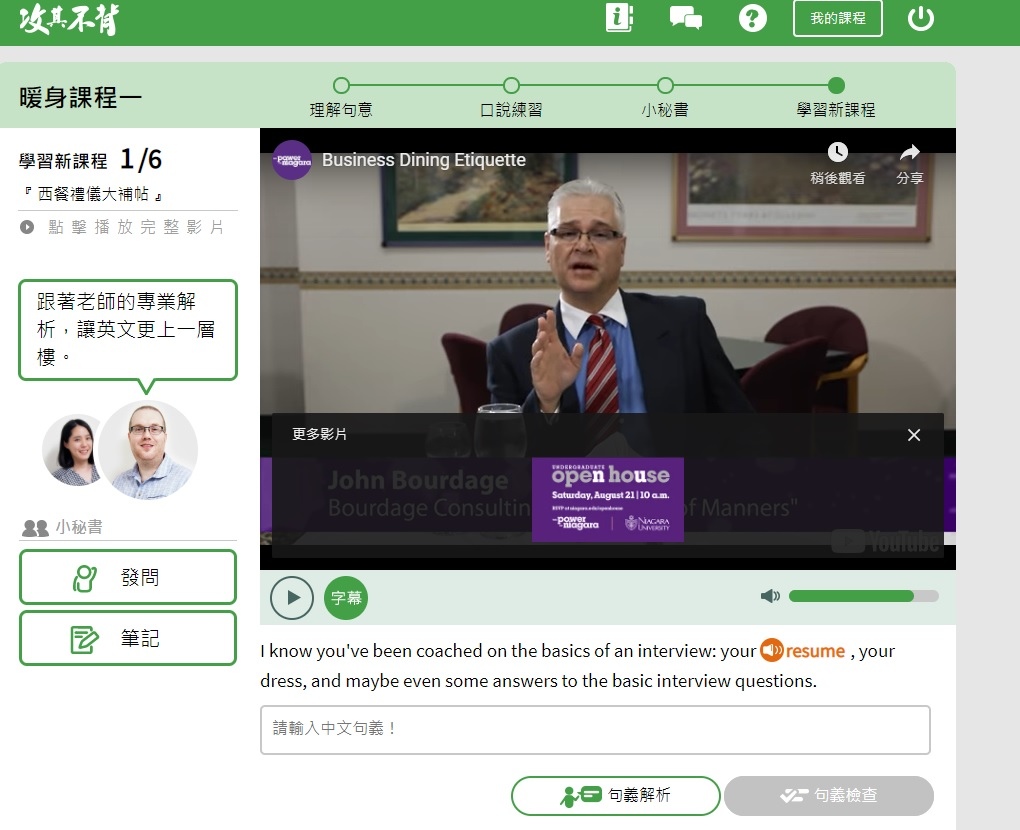This screenshot has width=1020, height=830.
Task: Click the 句義解析 button
Action: coord(615,796)
